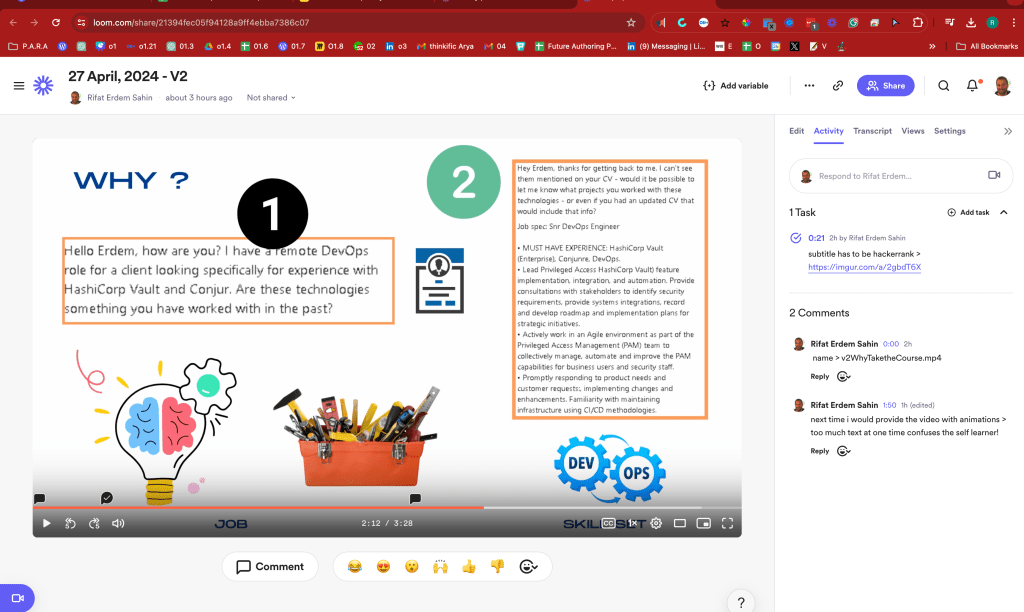The width and height of the screenshot is (1024, 612).
Task: Switch to the Views tab
Action: [x=912, y=131]
